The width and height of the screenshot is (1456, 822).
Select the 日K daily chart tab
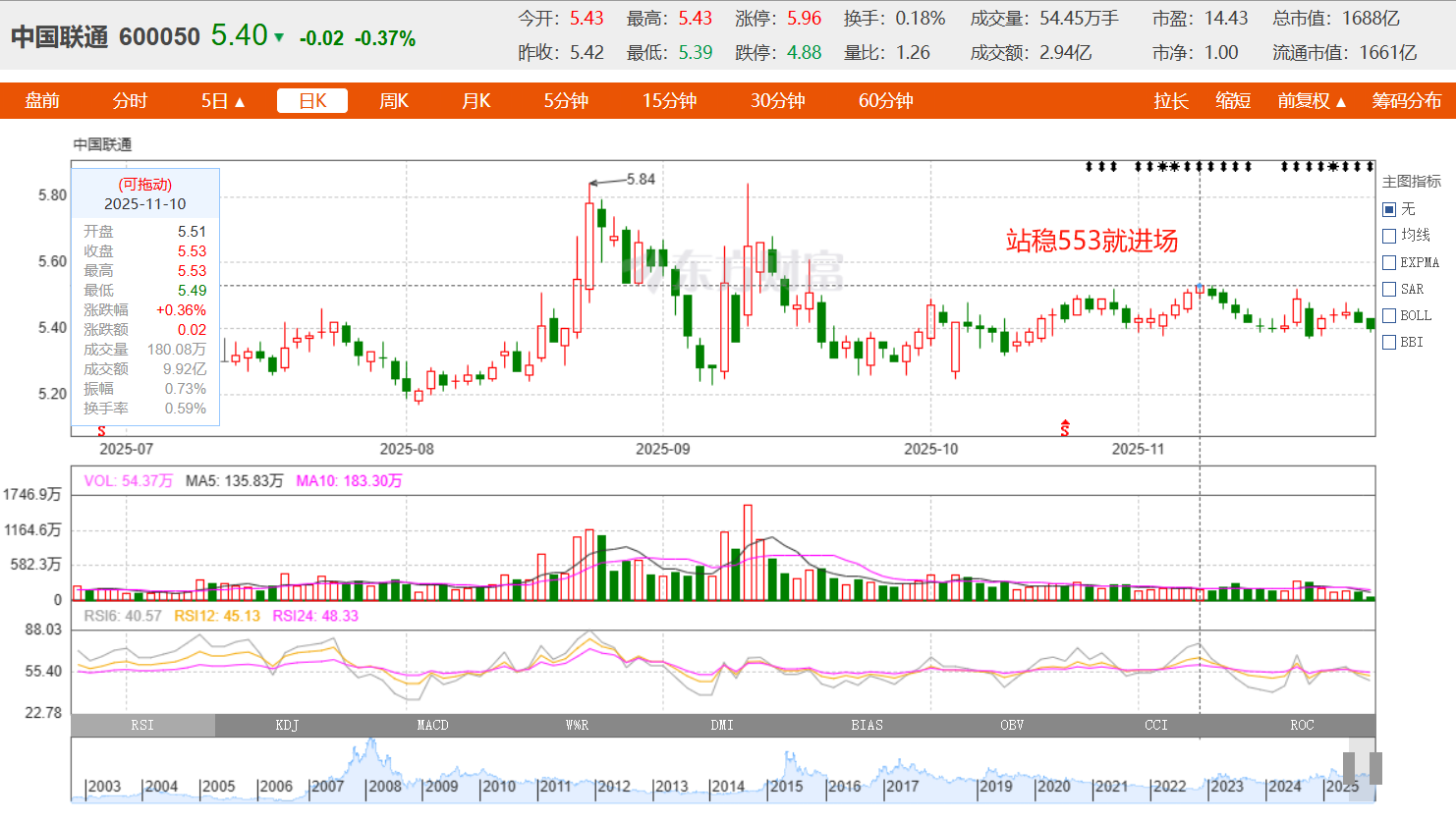coord(312,100)
